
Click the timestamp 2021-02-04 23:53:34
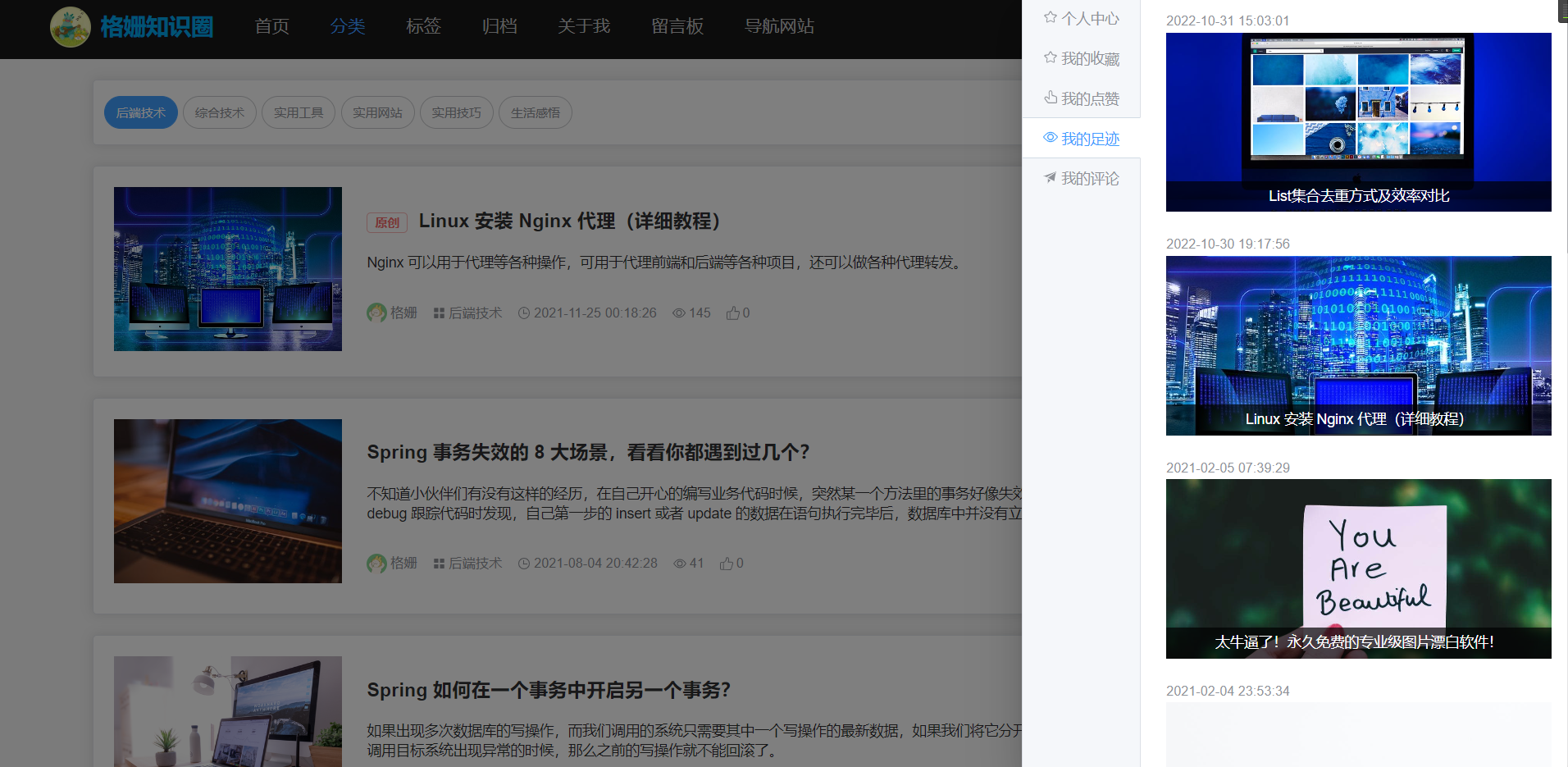[1228, 691]
